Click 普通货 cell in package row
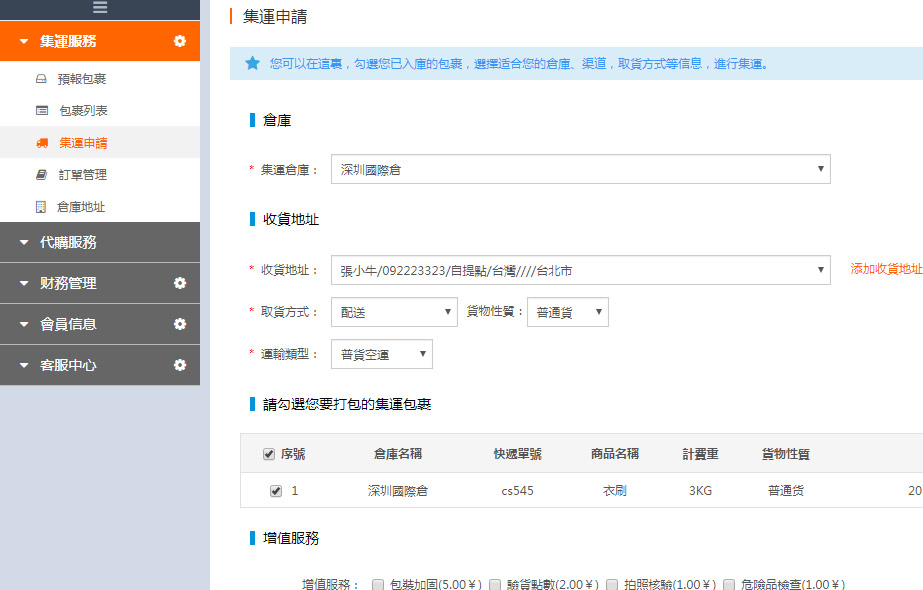 tap(786, 490)
